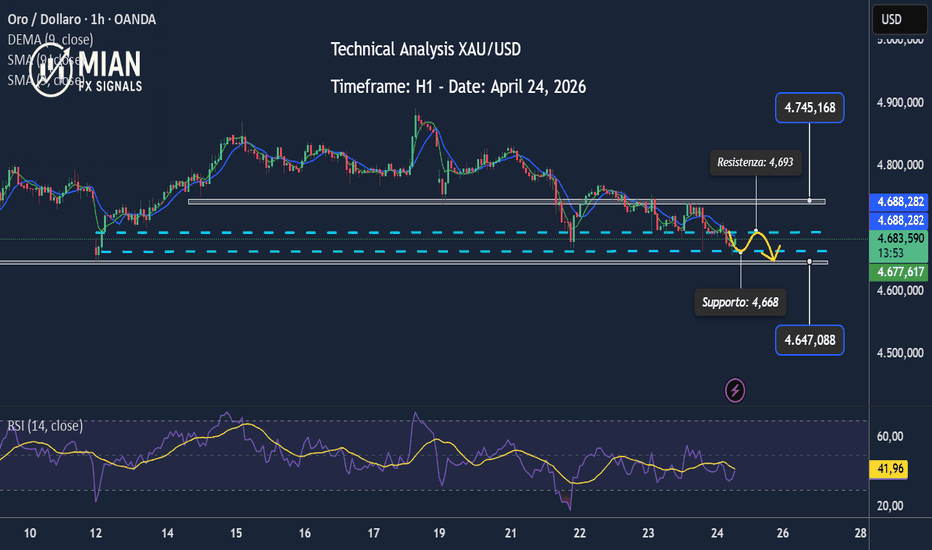This screenshot has height=550, width=932.
Task: Click the 4.800,000 price axis level
Action: coord(900,165)
